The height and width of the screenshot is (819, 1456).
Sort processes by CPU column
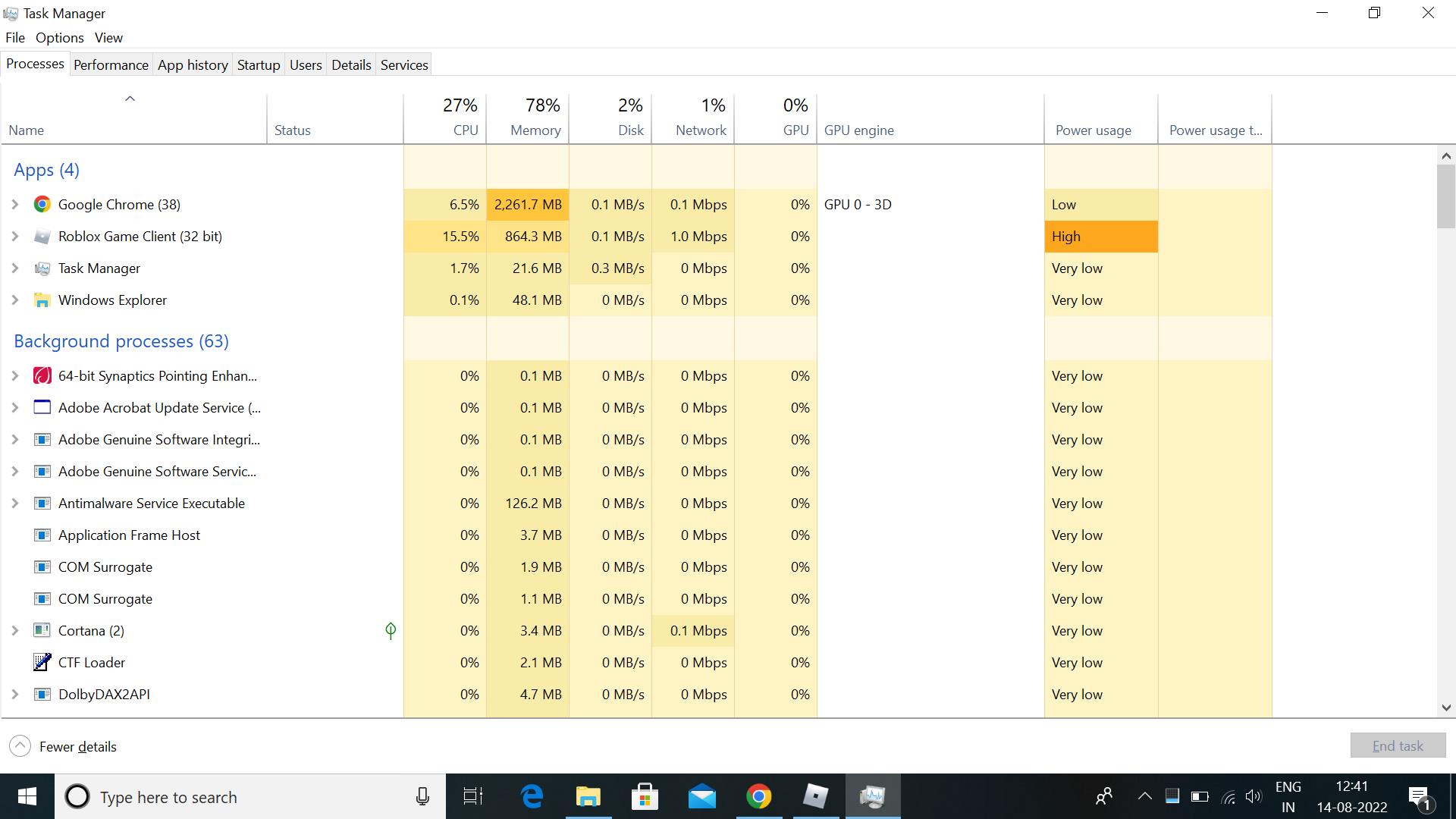(x=445, y=118)
